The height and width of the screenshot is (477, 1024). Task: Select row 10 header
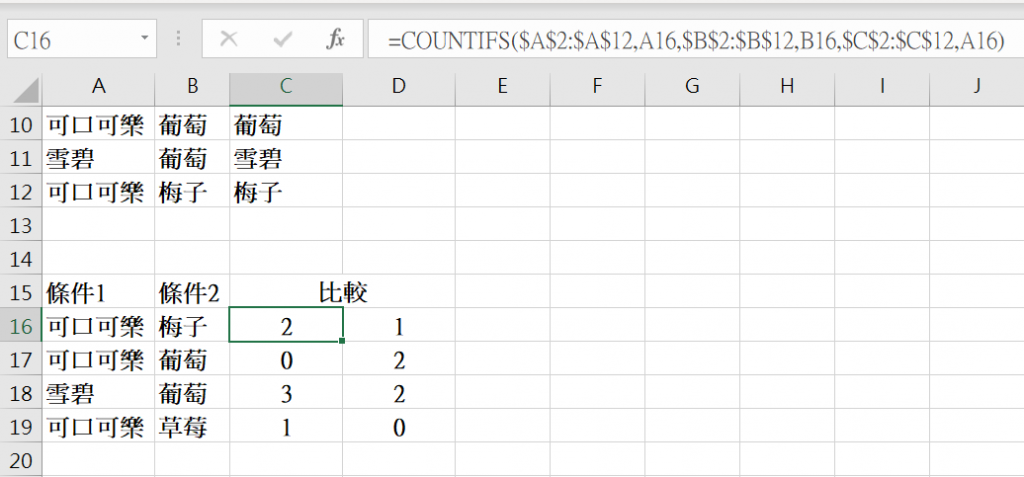(x=22, y=123)
